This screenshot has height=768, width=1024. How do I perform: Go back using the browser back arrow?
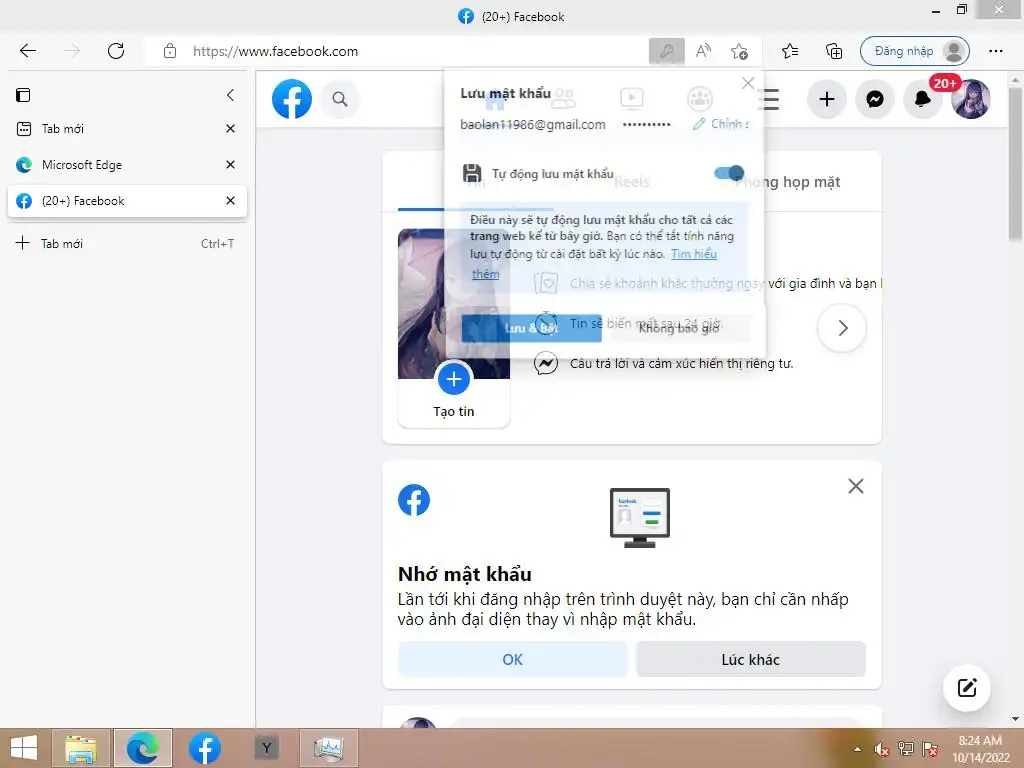(x=27, y=51)
